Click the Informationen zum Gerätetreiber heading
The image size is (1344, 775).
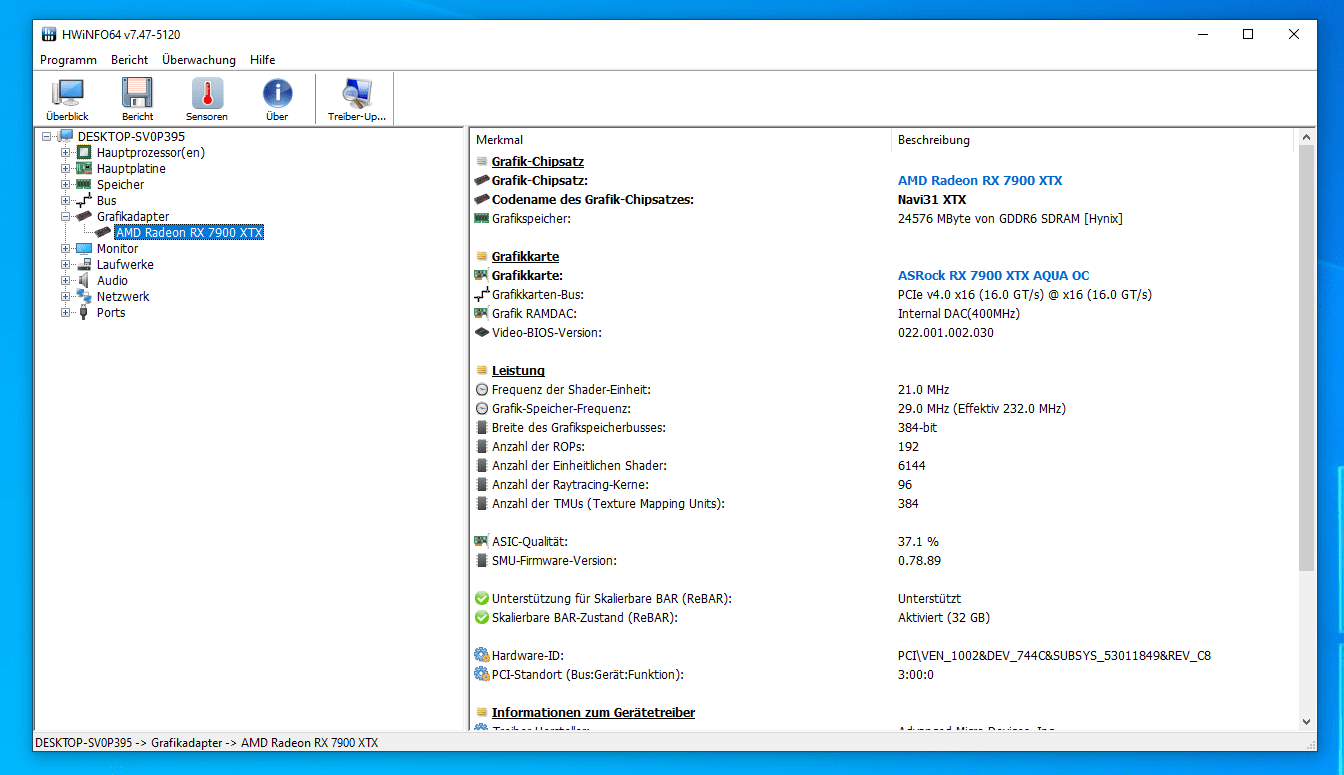click(593, 713)
